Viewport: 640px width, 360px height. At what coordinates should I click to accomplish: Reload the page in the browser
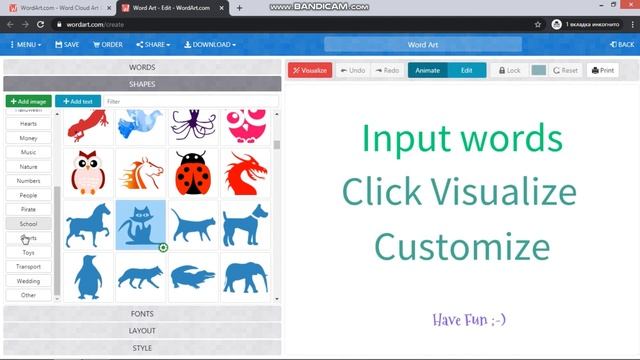coord(40,24)
